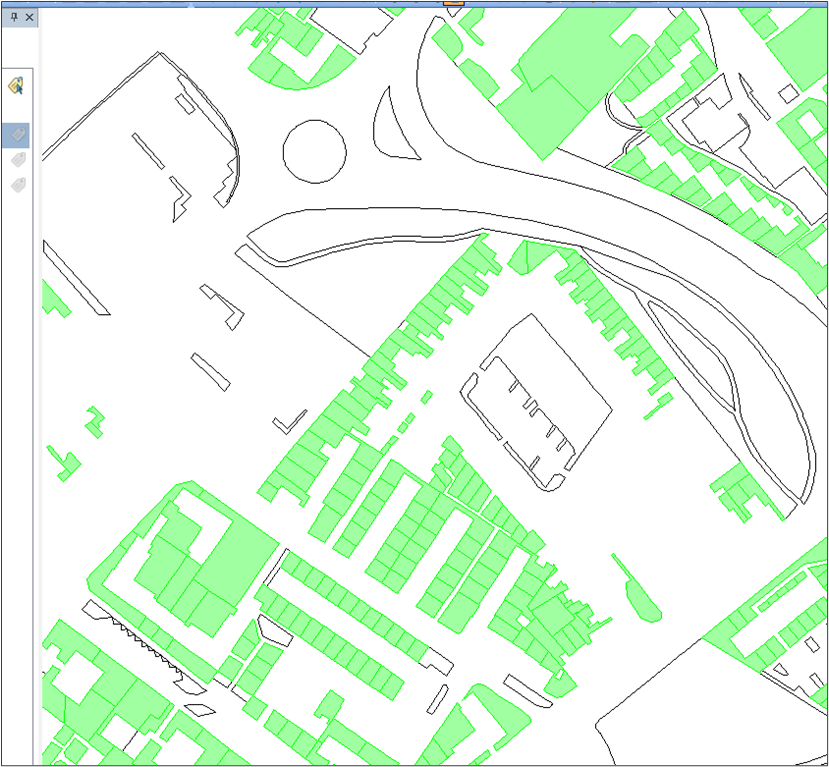Select the yellow attribute tags tool icon

click(15, 87)
